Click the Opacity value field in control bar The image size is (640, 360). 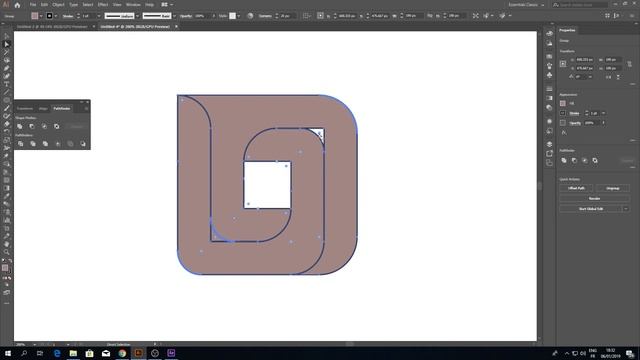202,16
